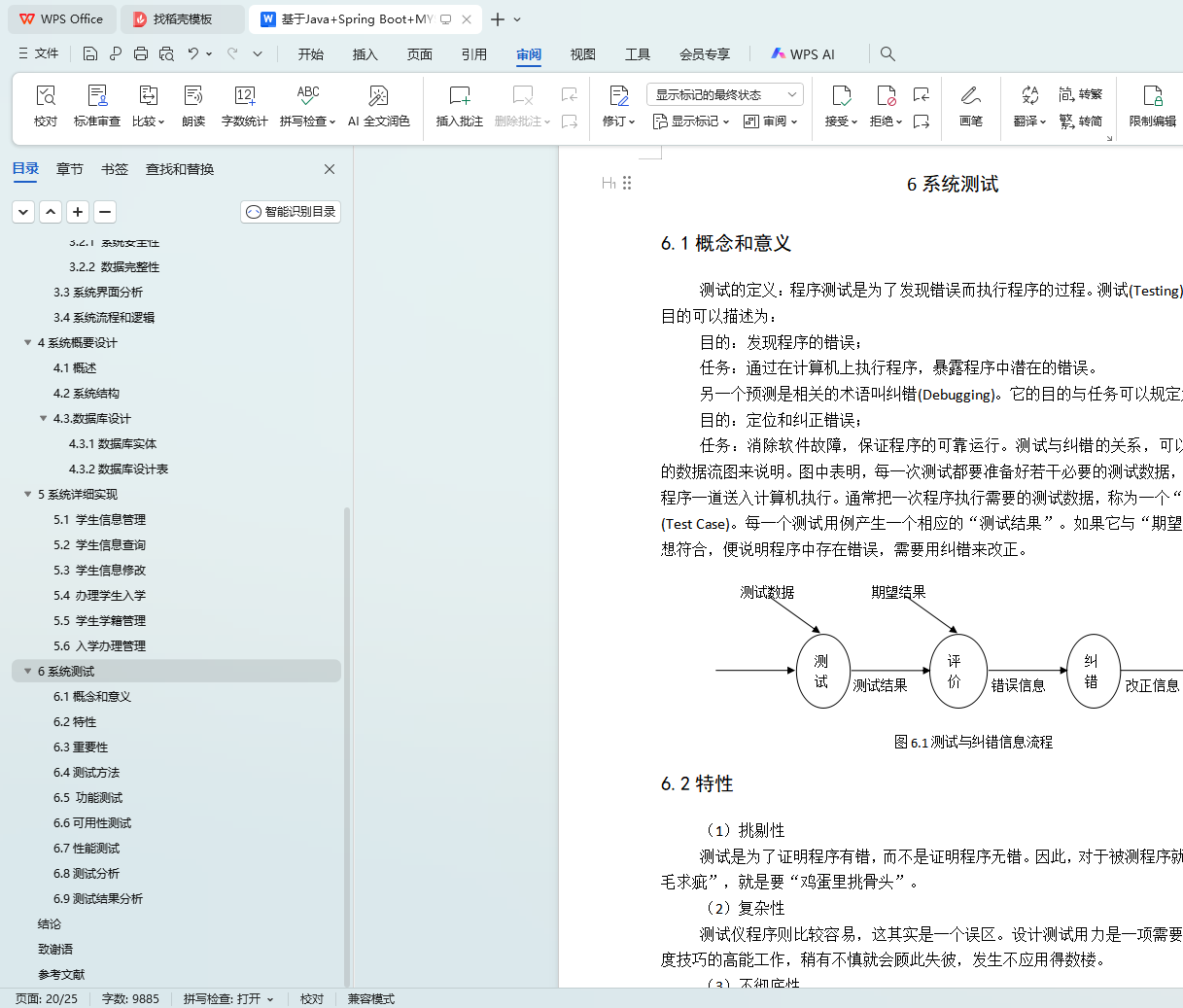Open a new tab with plus icon
This screenshot has width=1183, height=1008.
(x=498, y=19)
